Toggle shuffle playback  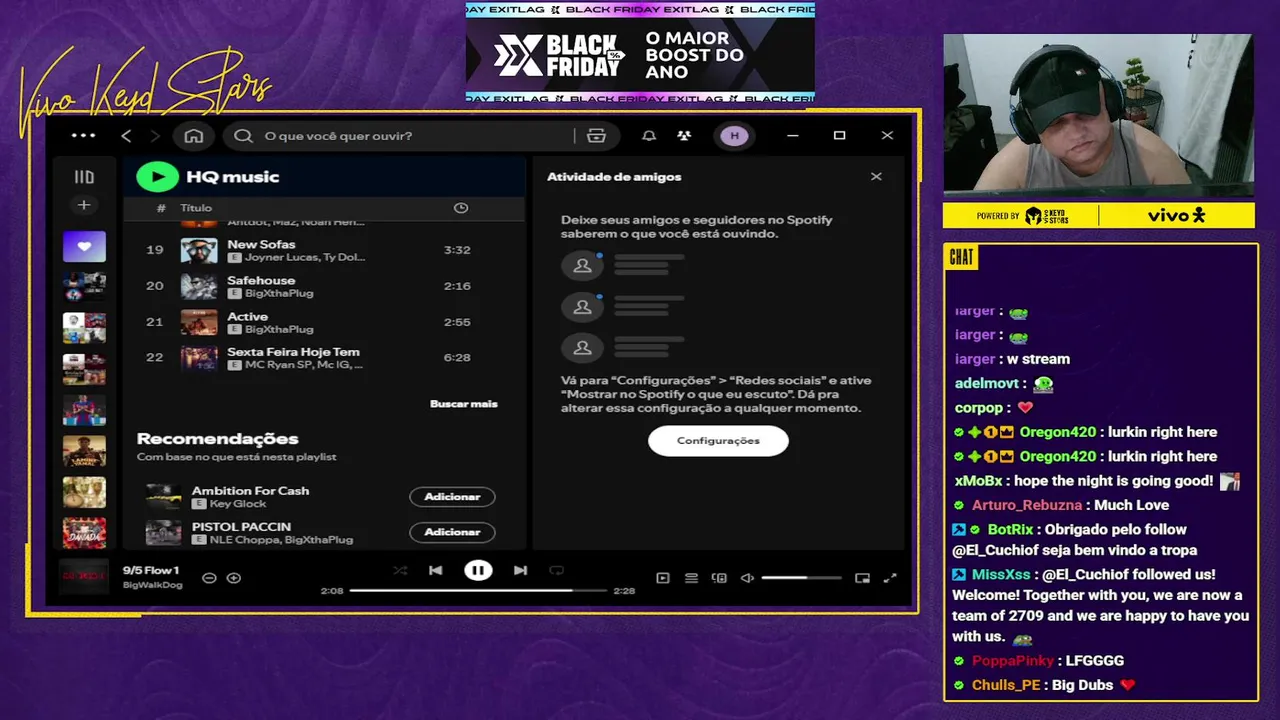pos(400,570)
